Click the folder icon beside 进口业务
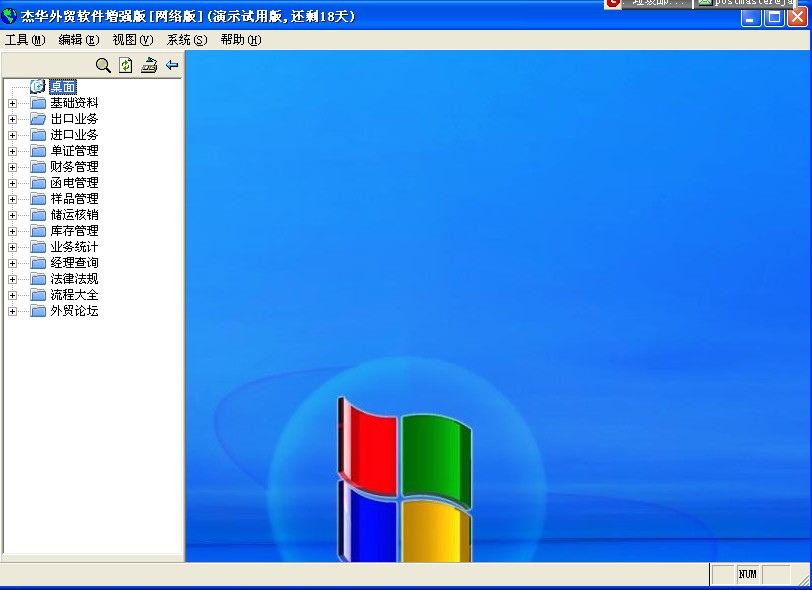Screen dimensions: 812x590 point(38,135)
